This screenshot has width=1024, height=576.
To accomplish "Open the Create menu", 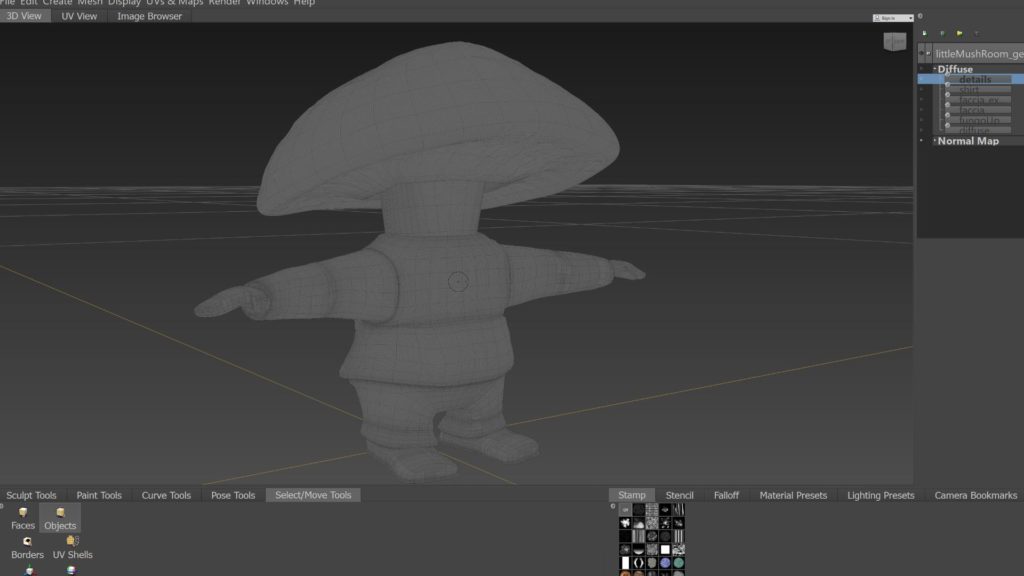I will point(57,3).
